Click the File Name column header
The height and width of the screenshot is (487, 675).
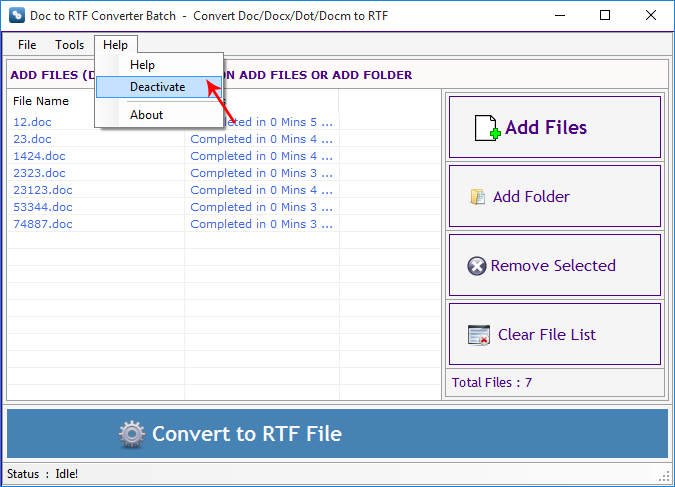[41, 101]
